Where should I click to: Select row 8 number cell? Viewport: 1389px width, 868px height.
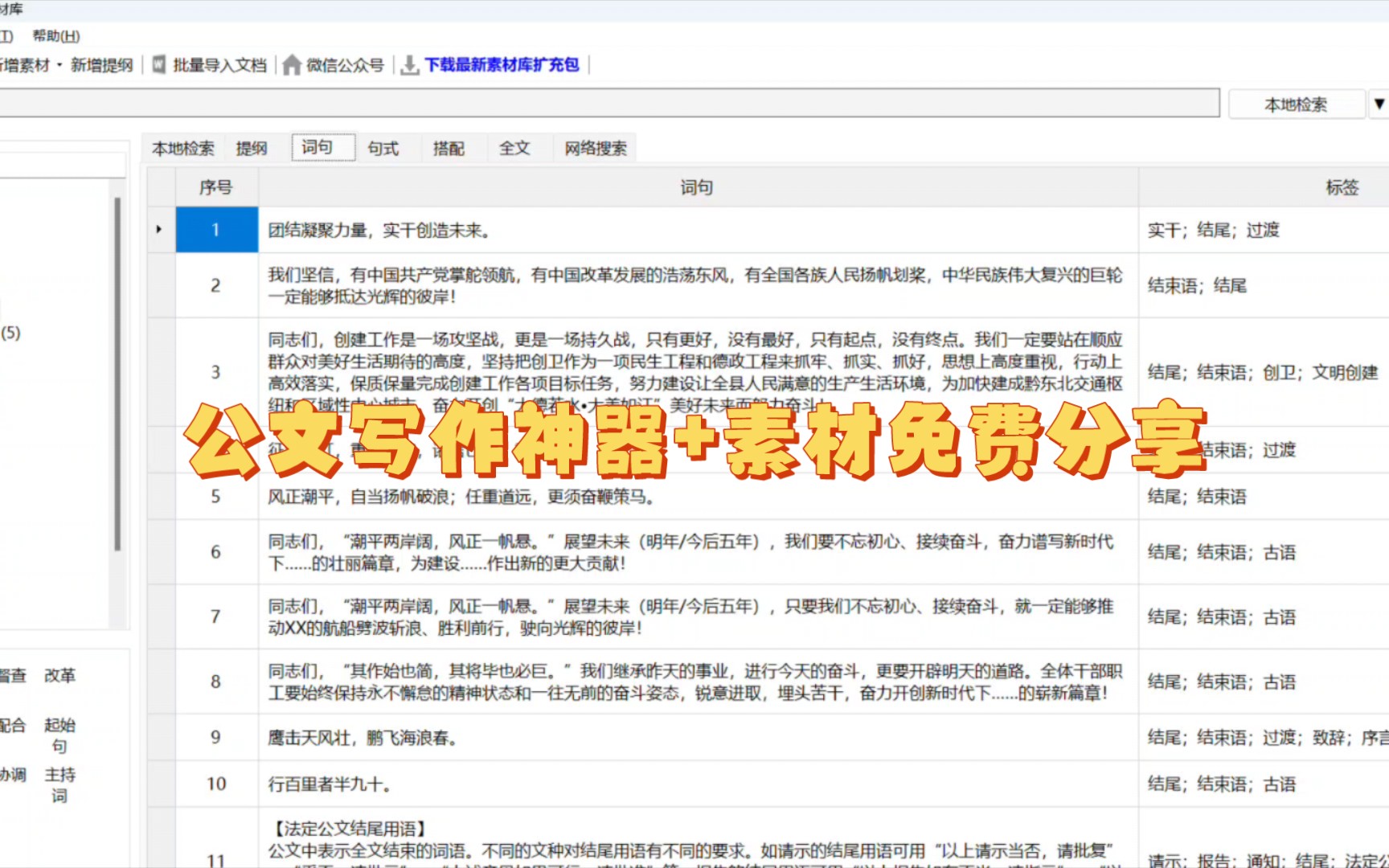(216, 682)
